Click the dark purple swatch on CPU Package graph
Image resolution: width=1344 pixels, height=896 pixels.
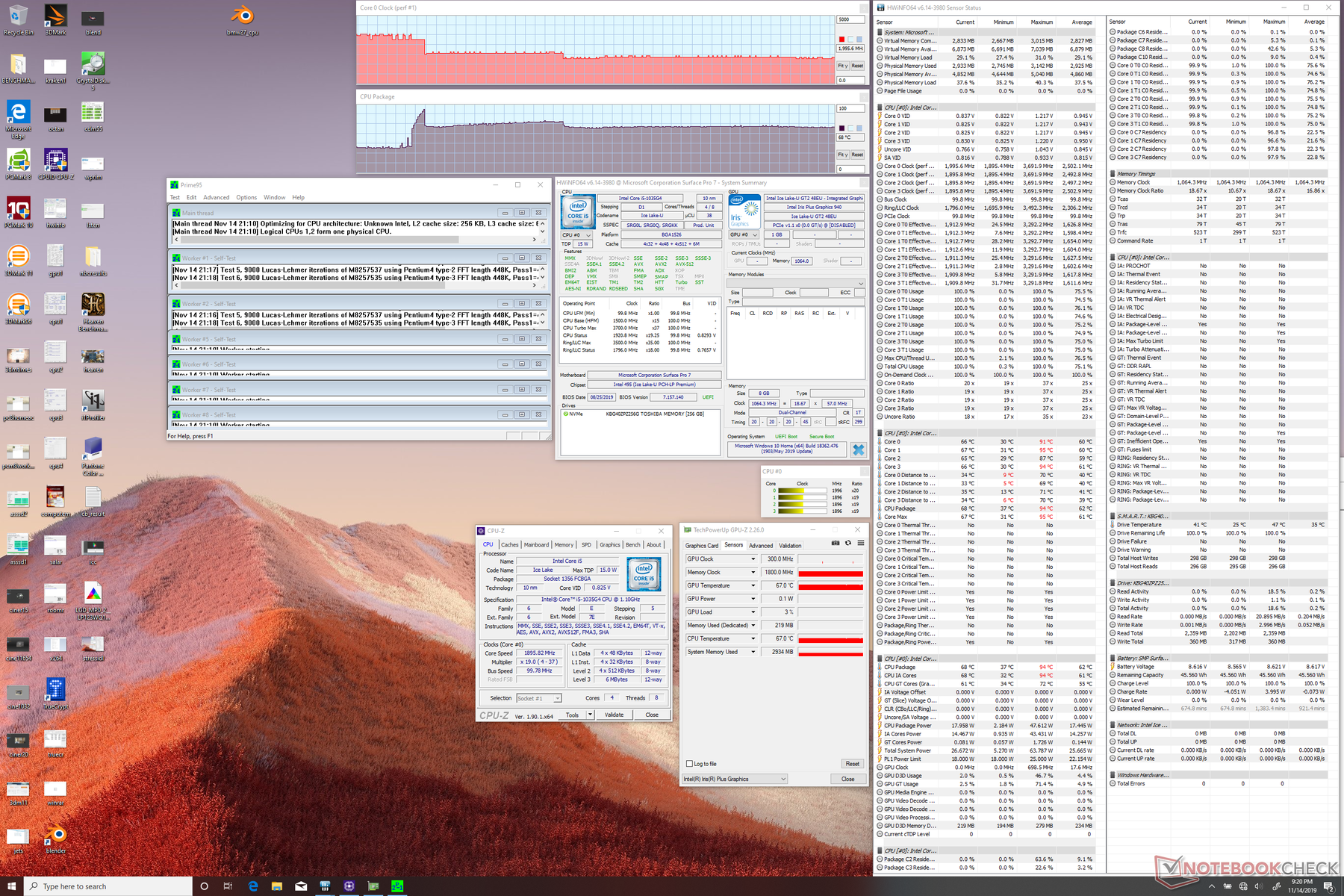841,128
